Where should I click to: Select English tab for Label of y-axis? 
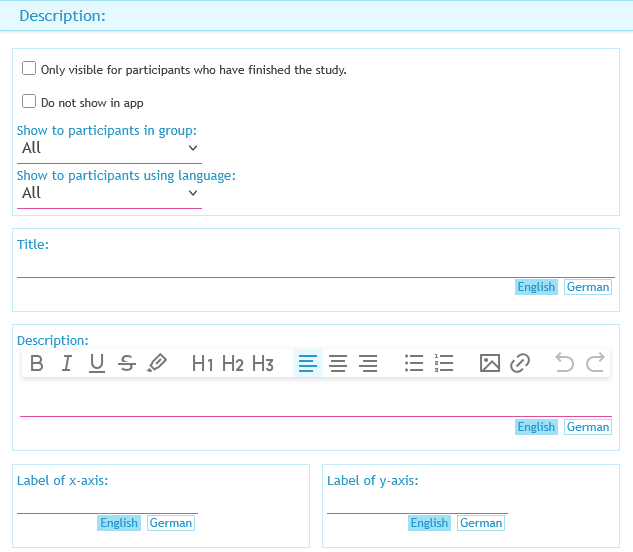[429, 523]
